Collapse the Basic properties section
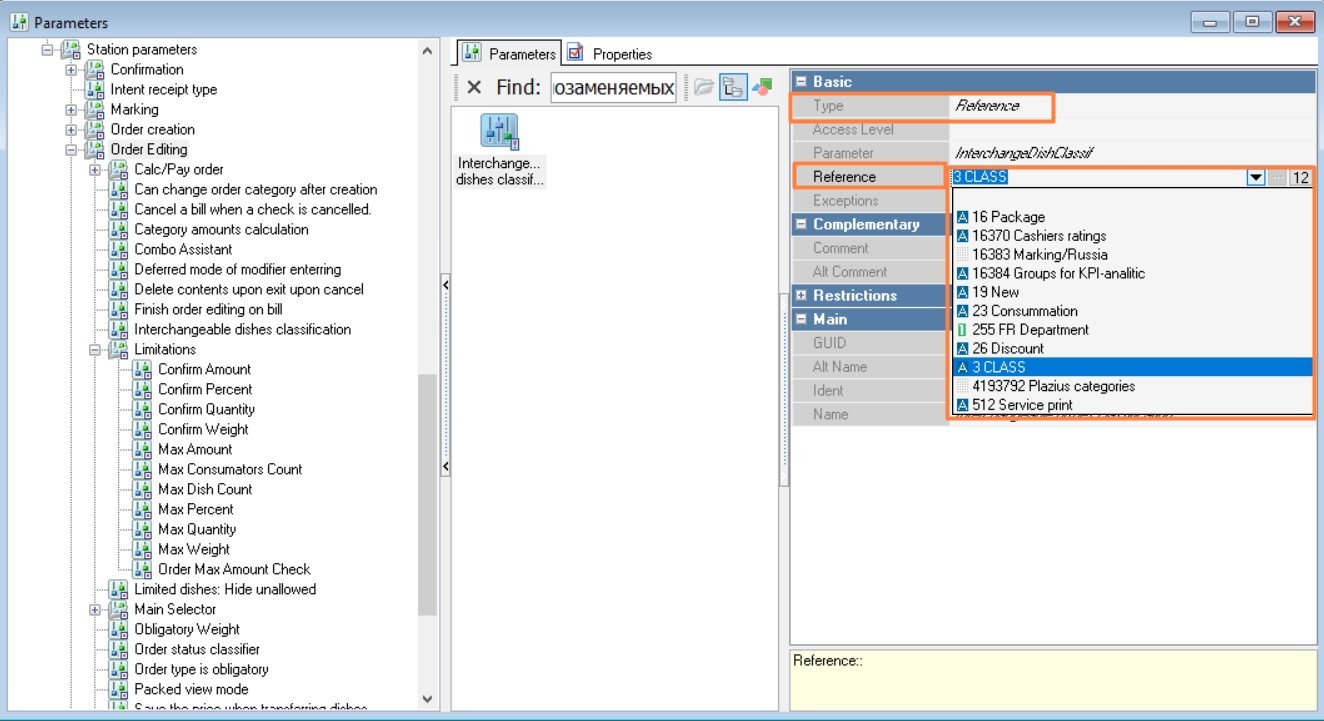 click(x=801, y=82)
